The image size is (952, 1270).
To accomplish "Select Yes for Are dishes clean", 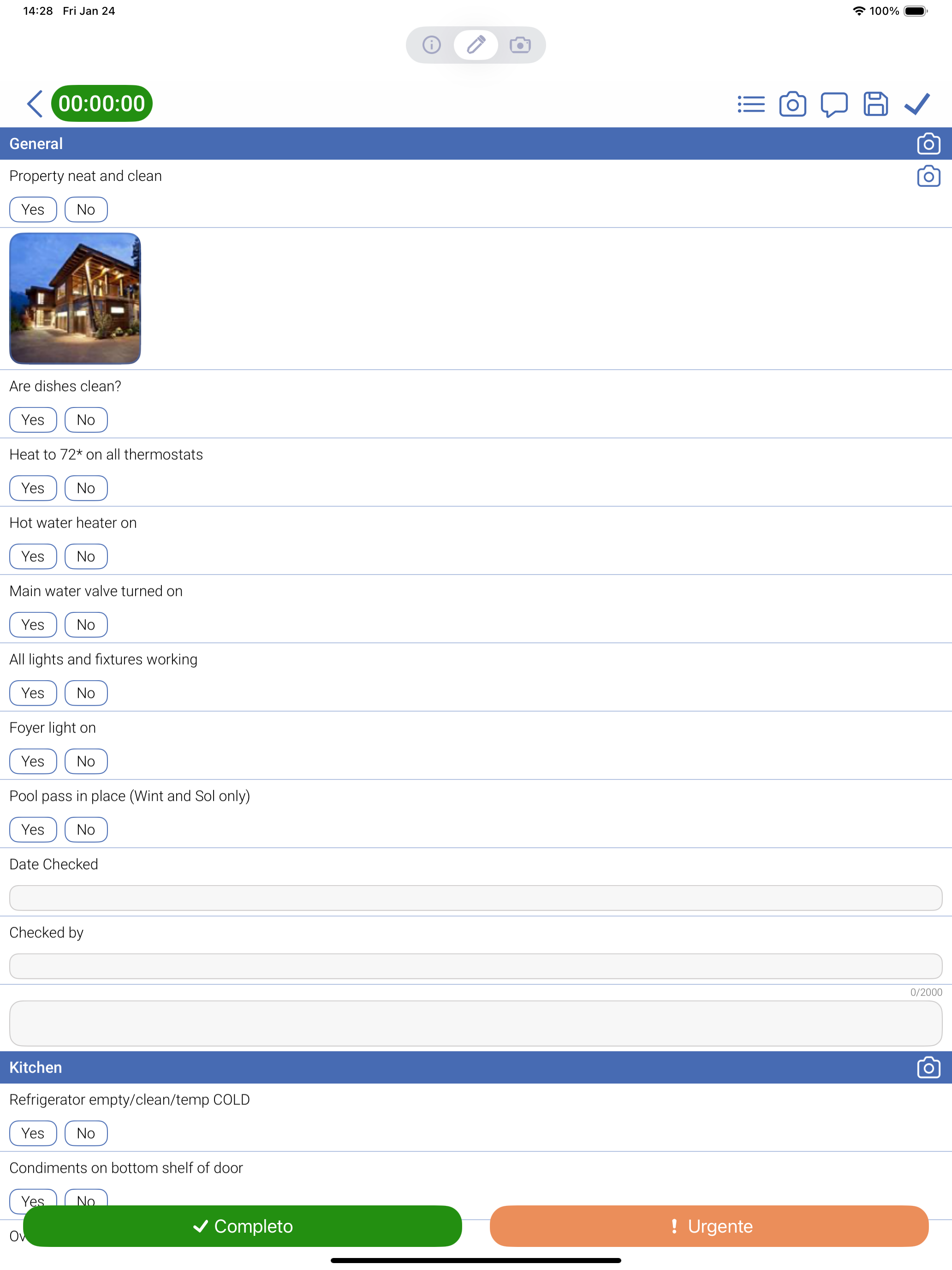I will point(33,419).
